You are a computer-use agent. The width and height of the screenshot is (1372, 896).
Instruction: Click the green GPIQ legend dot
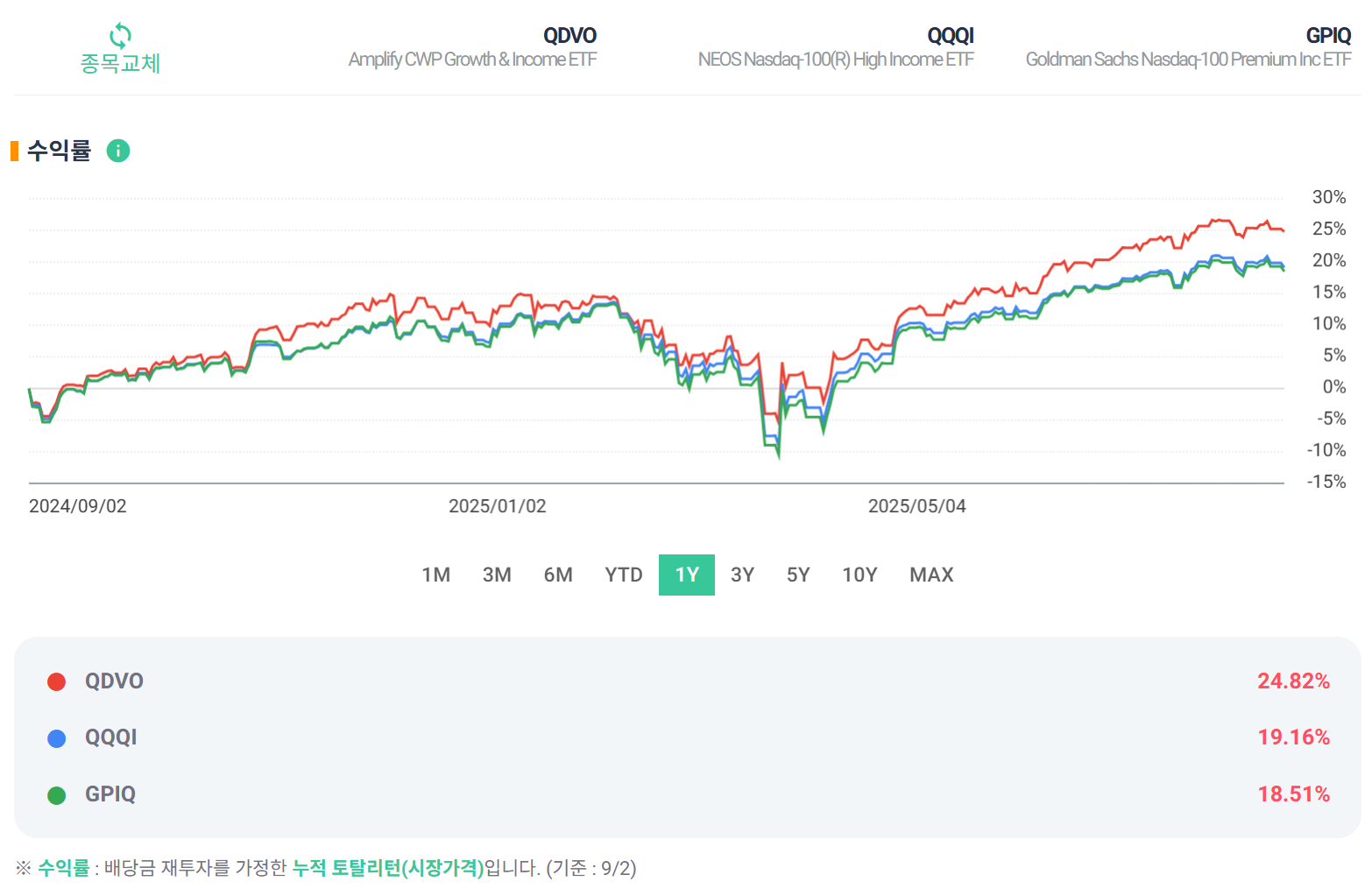point(57,795)
